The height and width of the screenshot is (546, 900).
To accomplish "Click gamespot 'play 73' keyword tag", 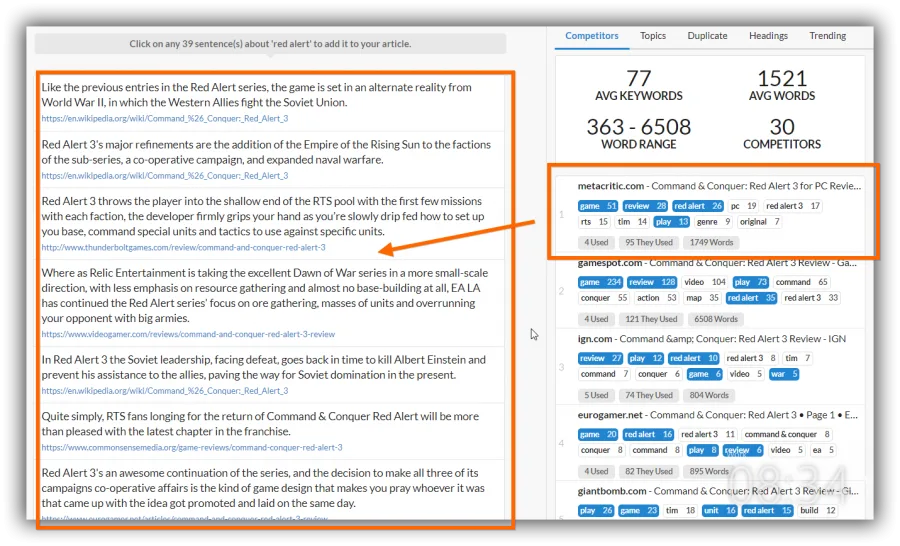I will pos(751,282).
